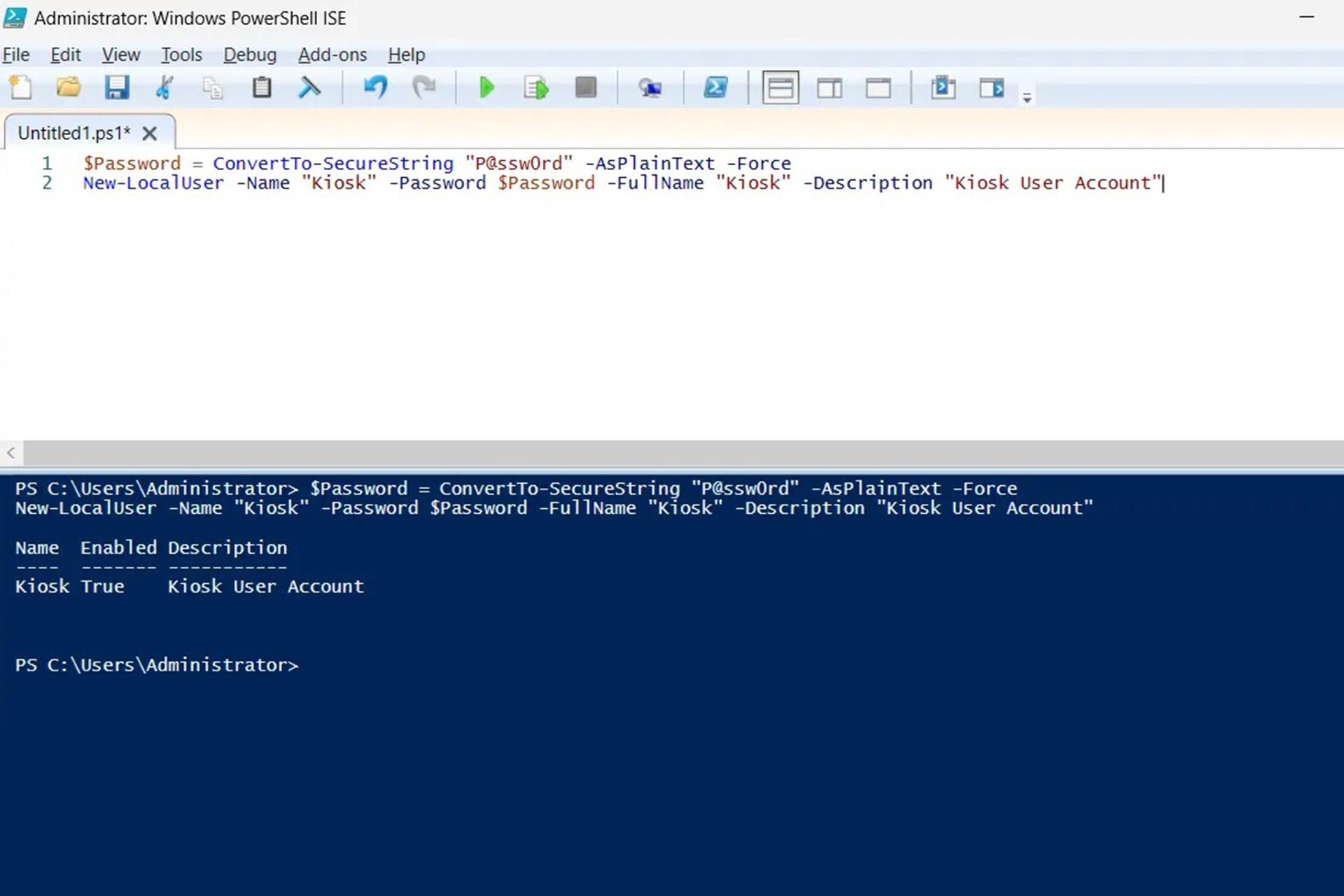The width and height of the screenshot is (1344, 896).
Task: Minimize the PowerShell ISE window
Action: click(1306, 17)
